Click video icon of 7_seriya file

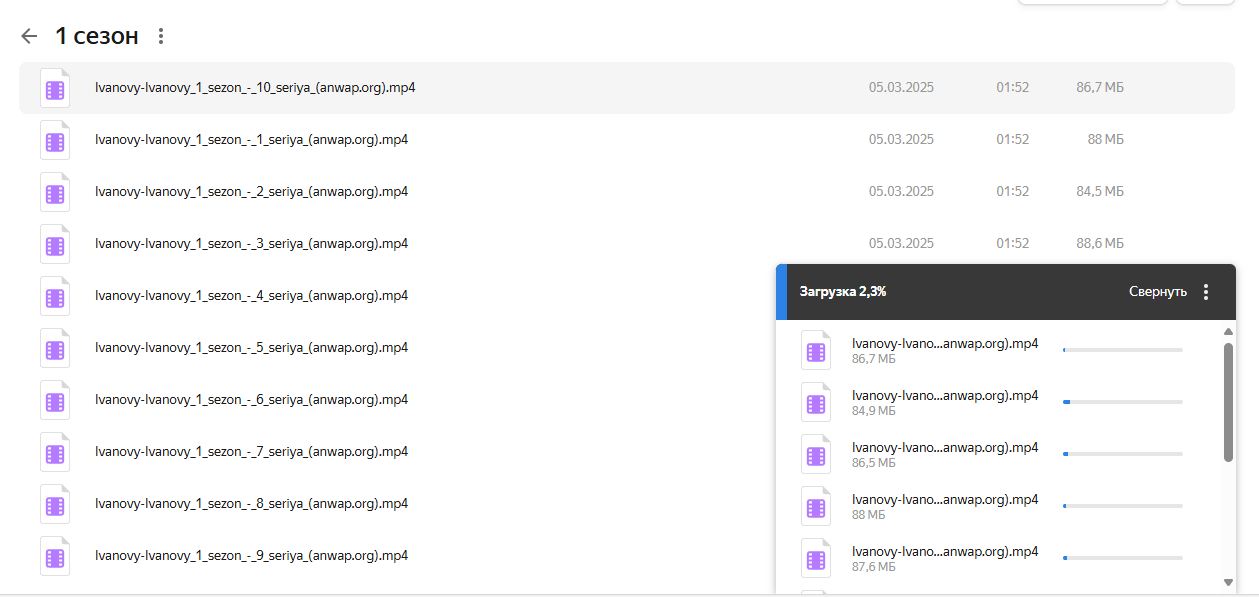click(x=55, y=452)
